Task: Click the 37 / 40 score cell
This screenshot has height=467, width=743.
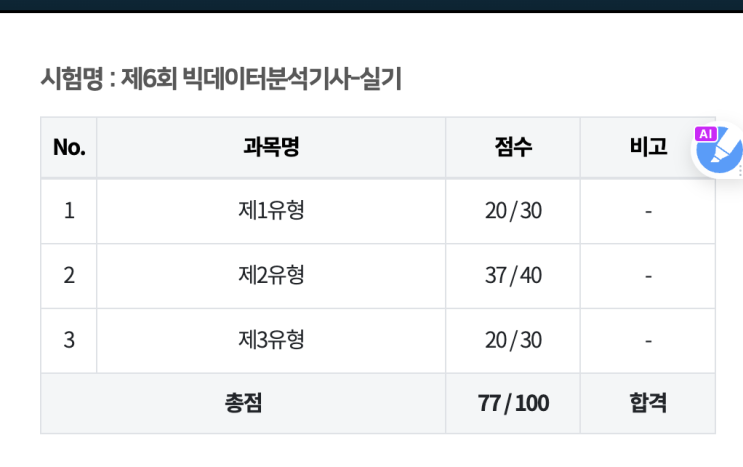Action: coord(513,276)
